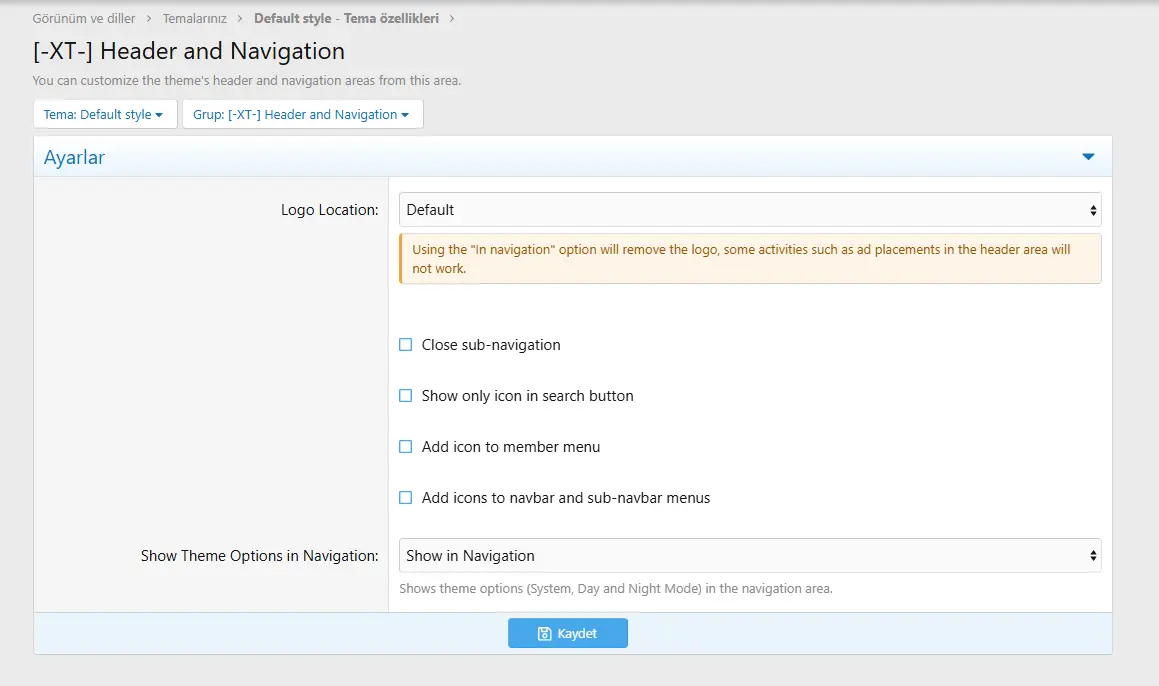Open Show Theme Options in Navigation dropdown
Screen dimensions: 1159x686
[x=749, y=556]
